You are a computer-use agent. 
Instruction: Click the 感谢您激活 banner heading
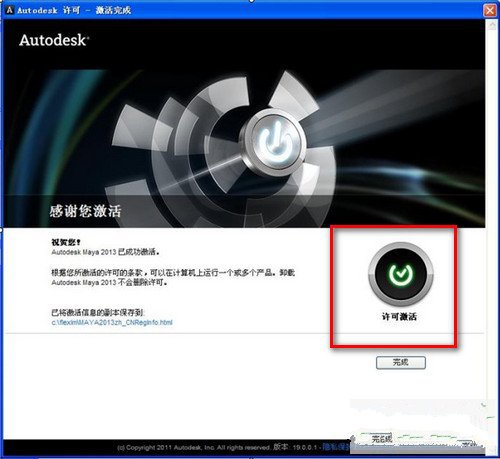coord(85,211)
